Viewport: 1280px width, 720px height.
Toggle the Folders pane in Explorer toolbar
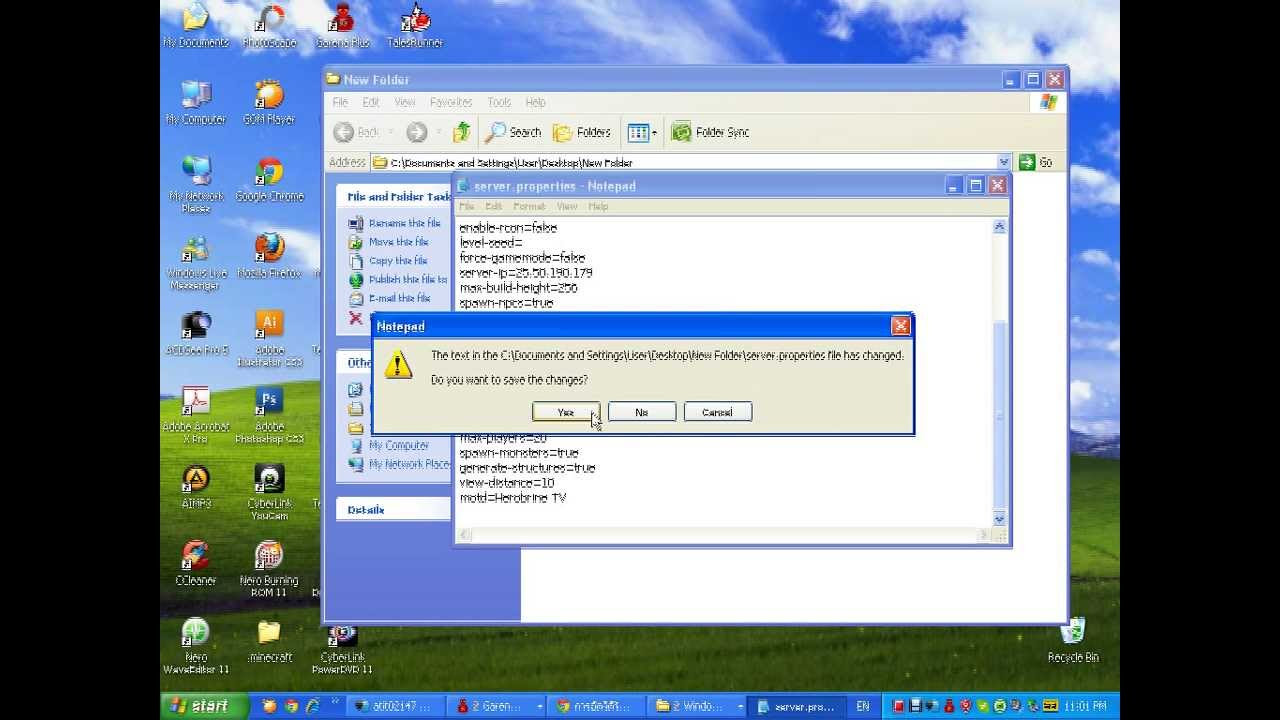coord(582,132)
